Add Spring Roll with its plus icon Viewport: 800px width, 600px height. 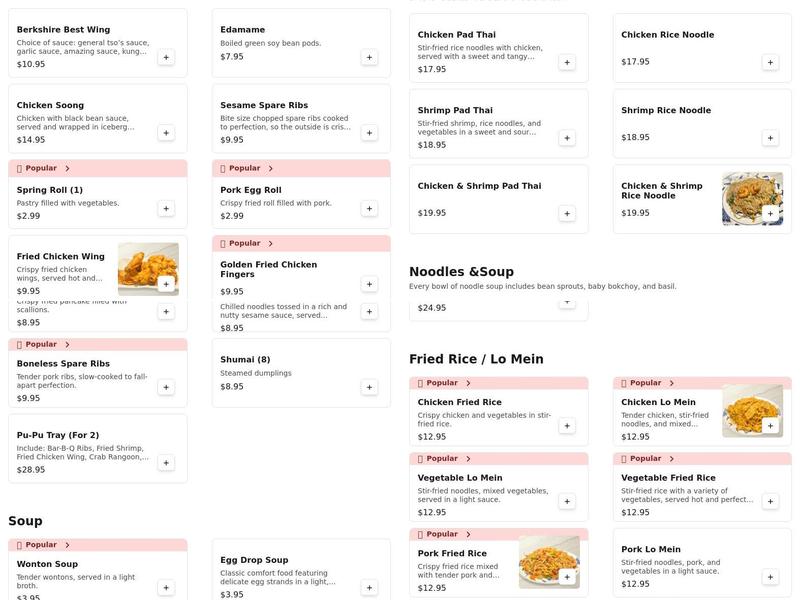[166, 208]
